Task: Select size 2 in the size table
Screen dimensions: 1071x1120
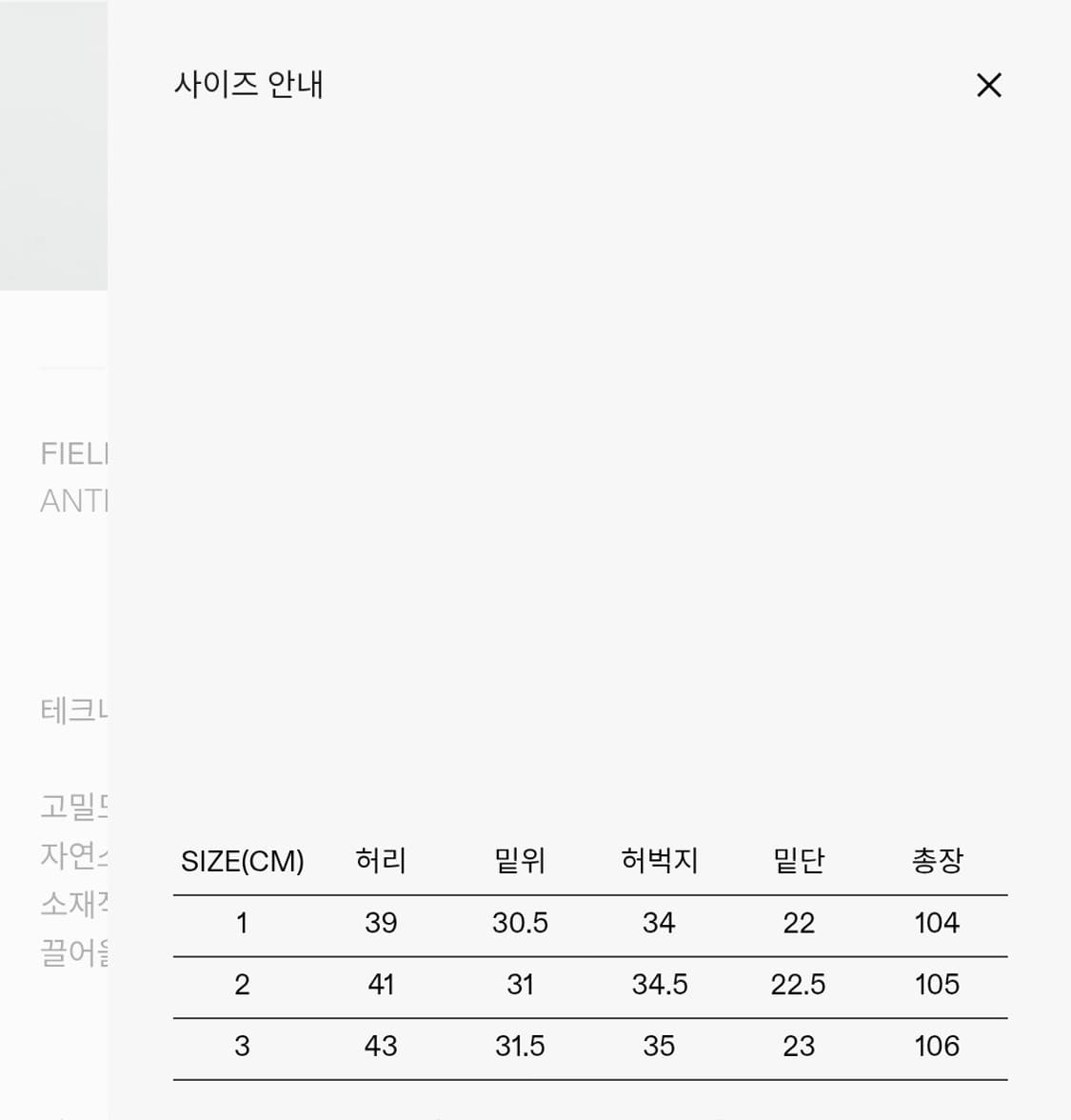Action: coord(243,985)
